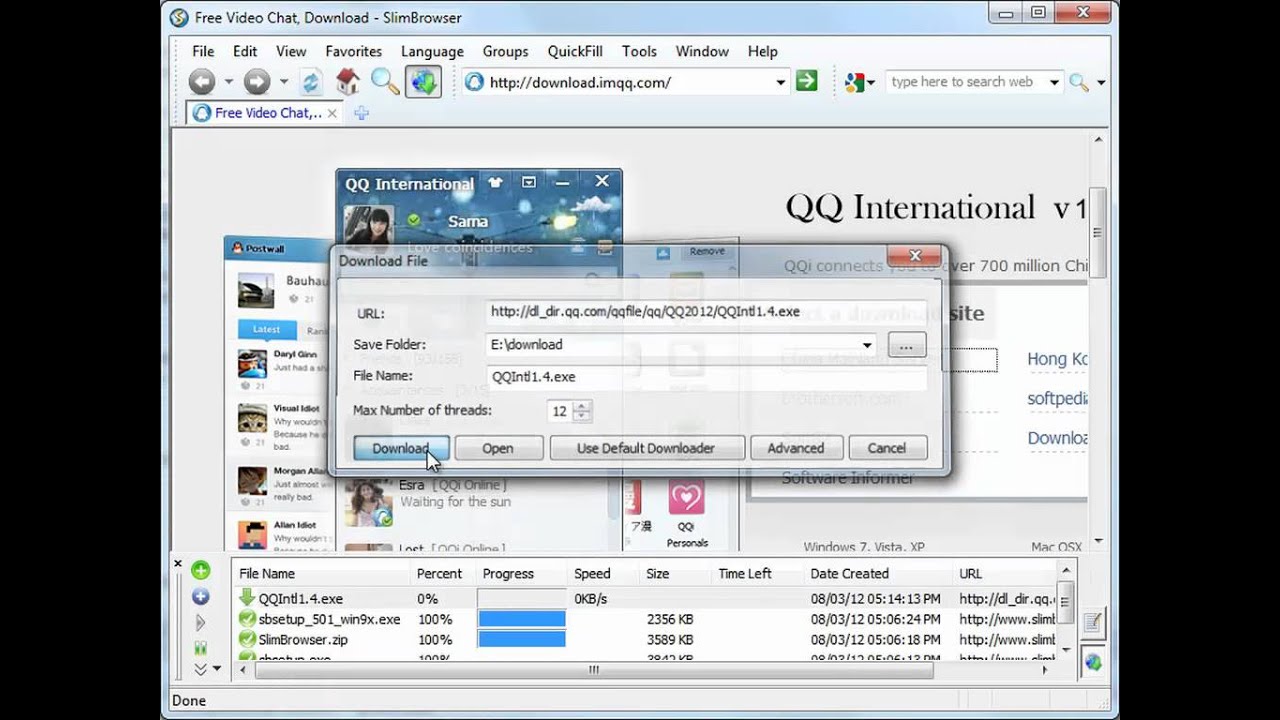Start downloads using the play arrow icon
Viewport: 1280px width, 720px height.
200,621
